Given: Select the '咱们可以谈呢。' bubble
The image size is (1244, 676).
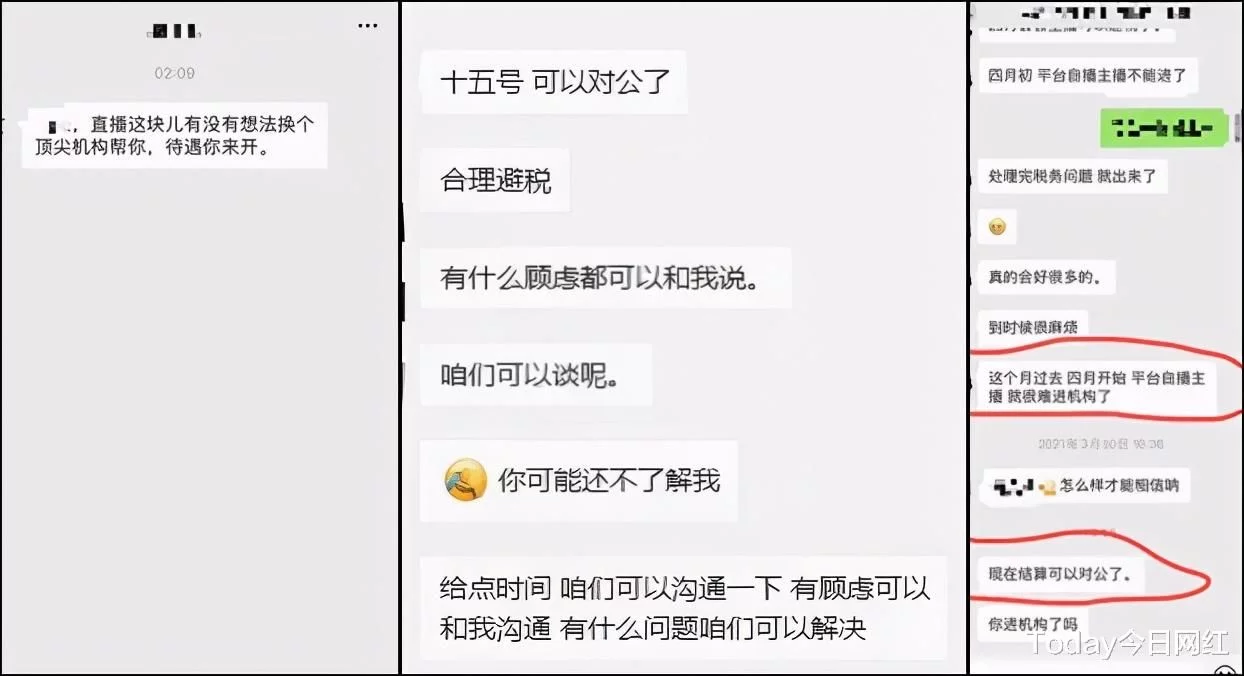Looking at the screenshot, I should click(536, 375).
